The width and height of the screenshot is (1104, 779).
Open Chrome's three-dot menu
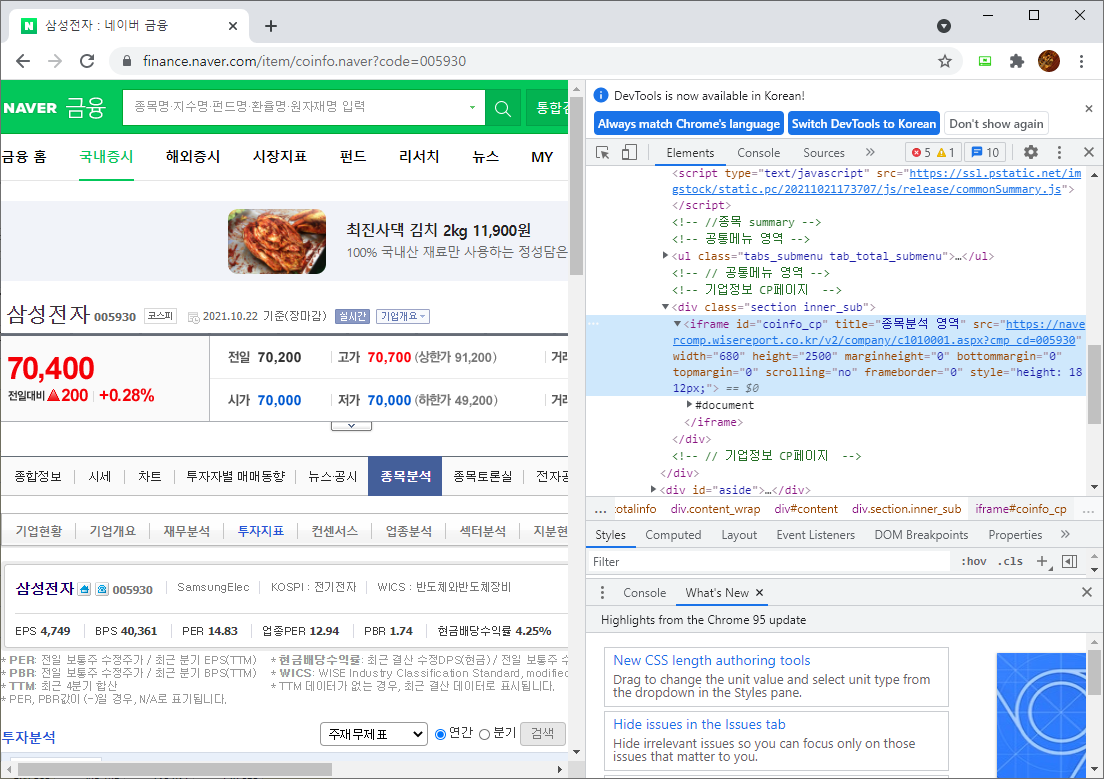(1081, 61)
